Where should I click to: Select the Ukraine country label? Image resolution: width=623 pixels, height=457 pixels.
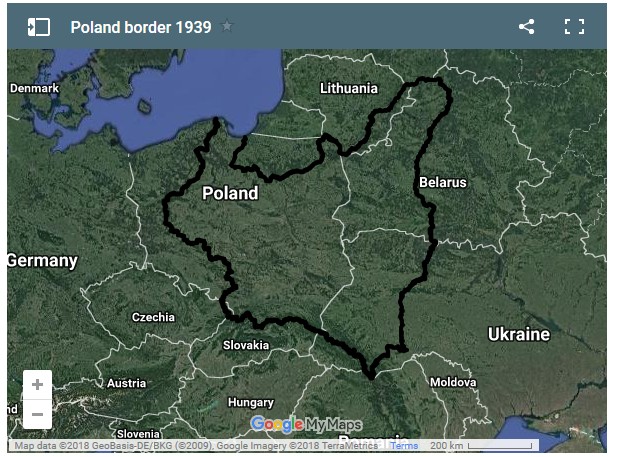click(x=518, y=334)
